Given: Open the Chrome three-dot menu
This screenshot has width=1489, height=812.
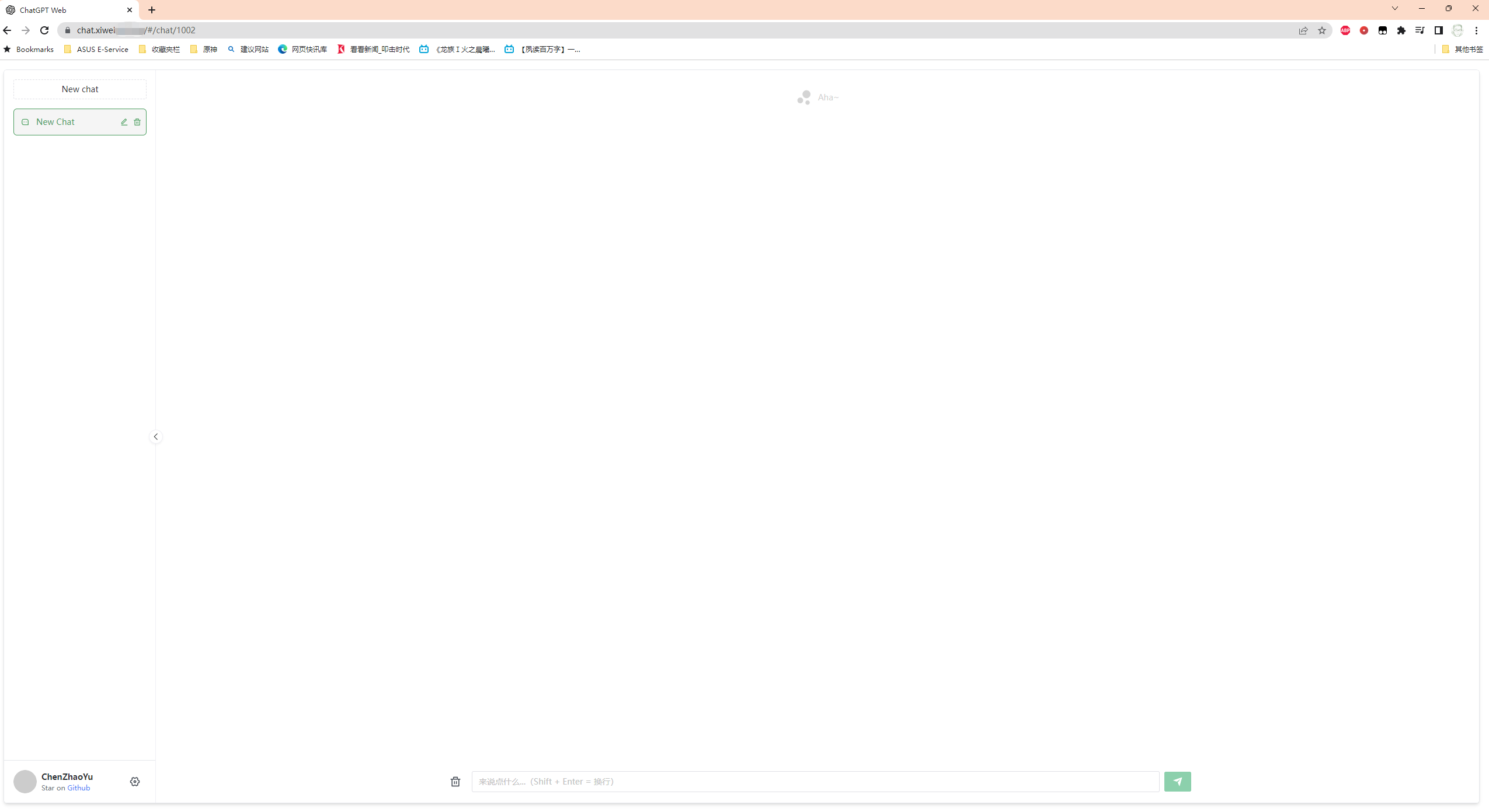Looking at the screenshot, I should pyautogui.click(x=1476, y=30).
